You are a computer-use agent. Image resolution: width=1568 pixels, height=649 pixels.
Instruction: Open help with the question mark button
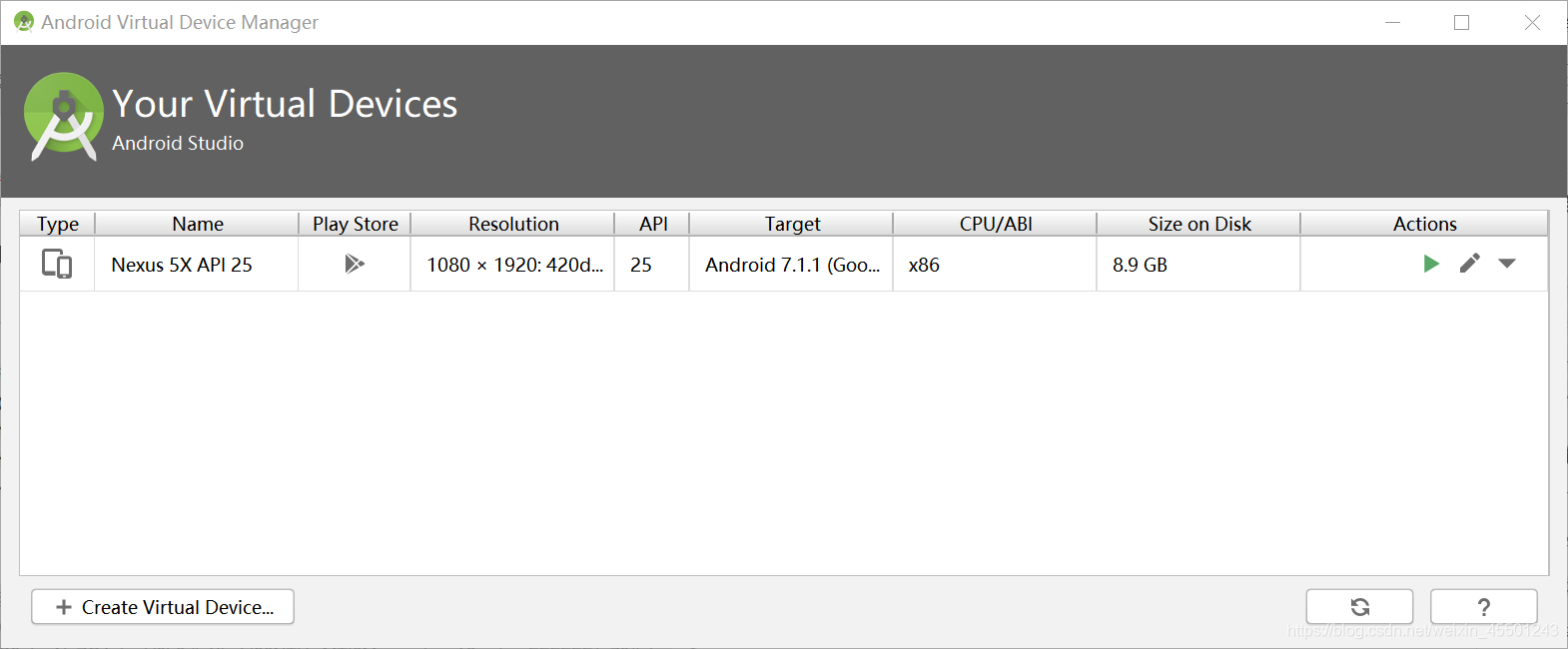coord(1483,607)
